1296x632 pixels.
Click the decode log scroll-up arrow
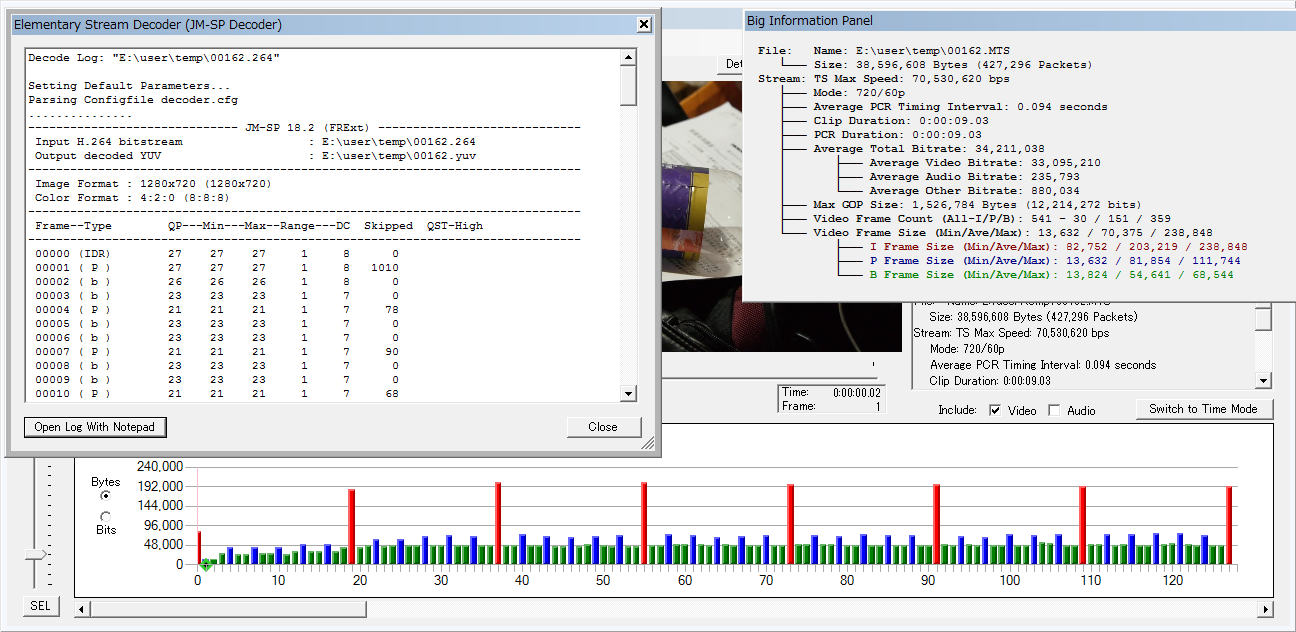click(628, 57)
